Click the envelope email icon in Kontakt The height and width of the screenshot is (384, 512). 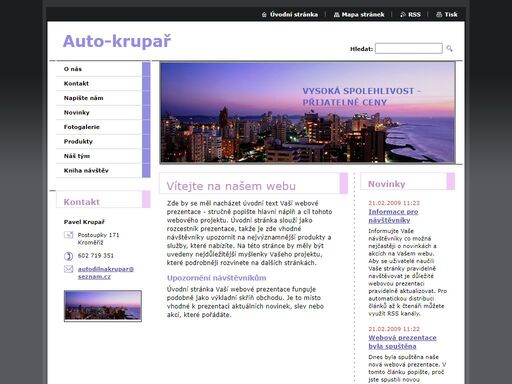click(x=68, y=269)
